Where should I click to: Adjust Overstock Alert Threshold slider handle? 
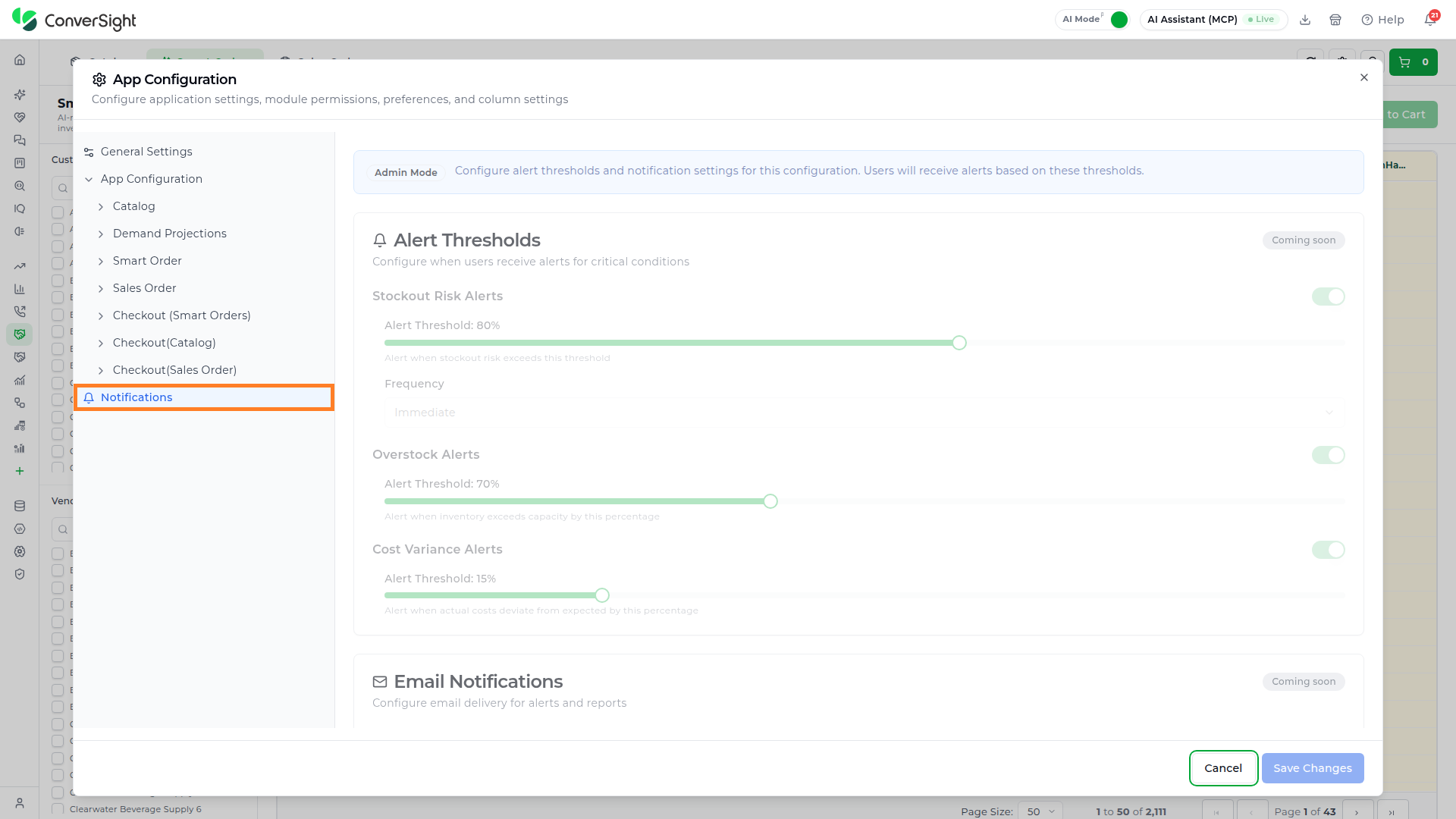click(x=770, y=501)
